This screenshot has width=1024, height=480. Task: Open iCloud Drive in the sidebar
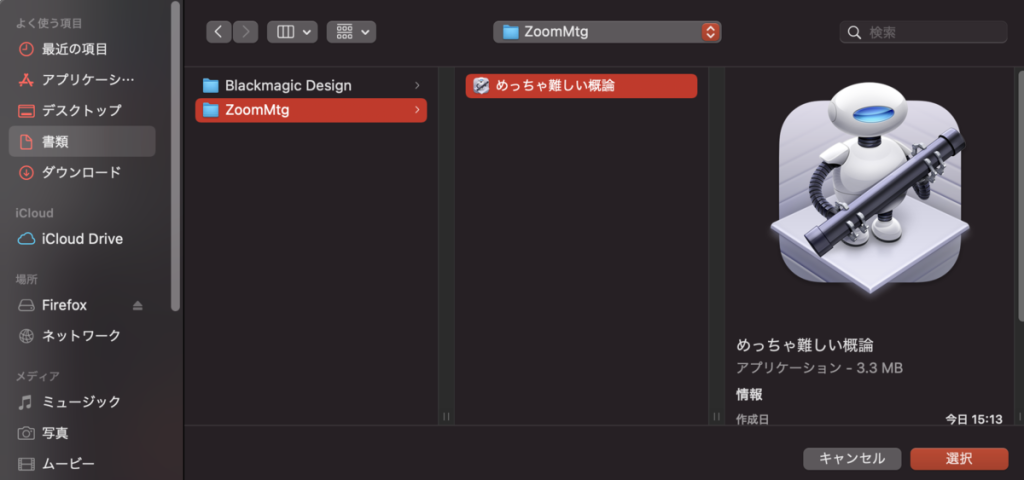82,239
